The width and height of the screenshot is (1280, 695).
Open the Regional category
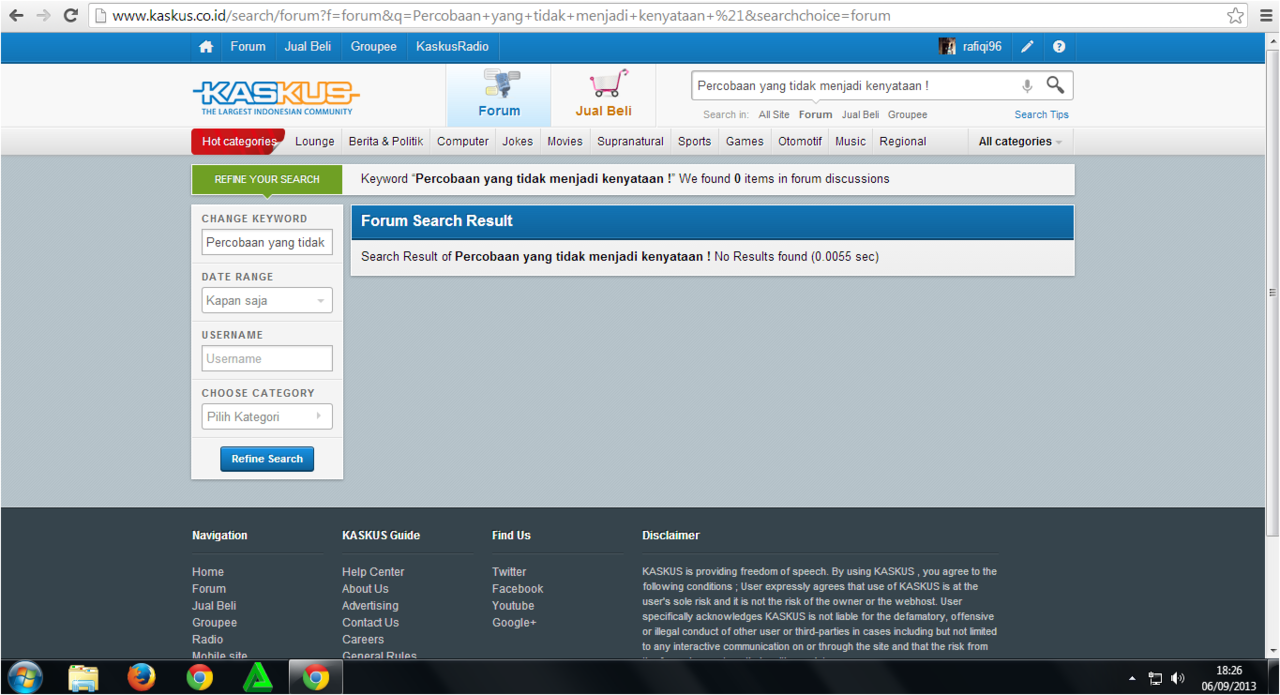point(903,142)
